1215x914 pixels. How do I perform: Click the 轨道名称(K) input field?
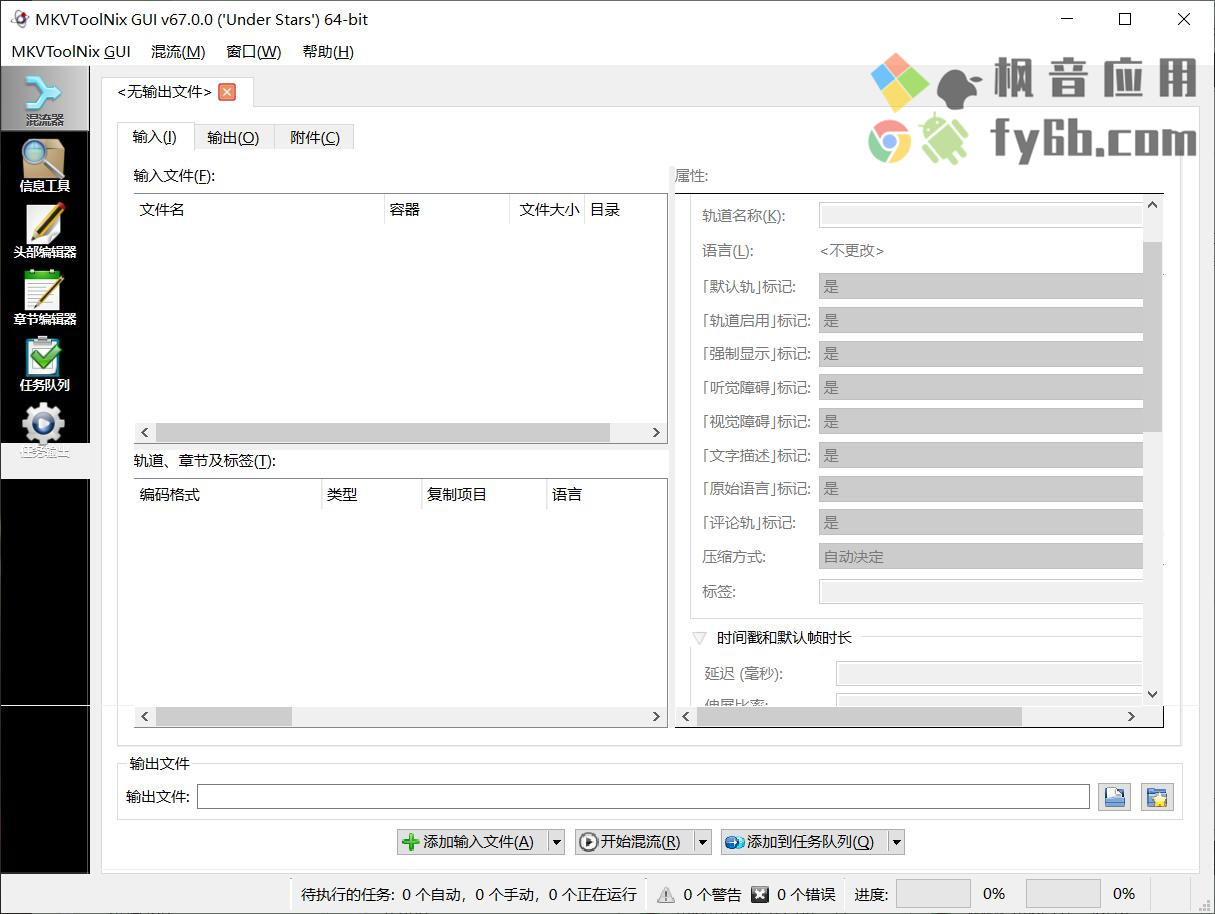980,215
